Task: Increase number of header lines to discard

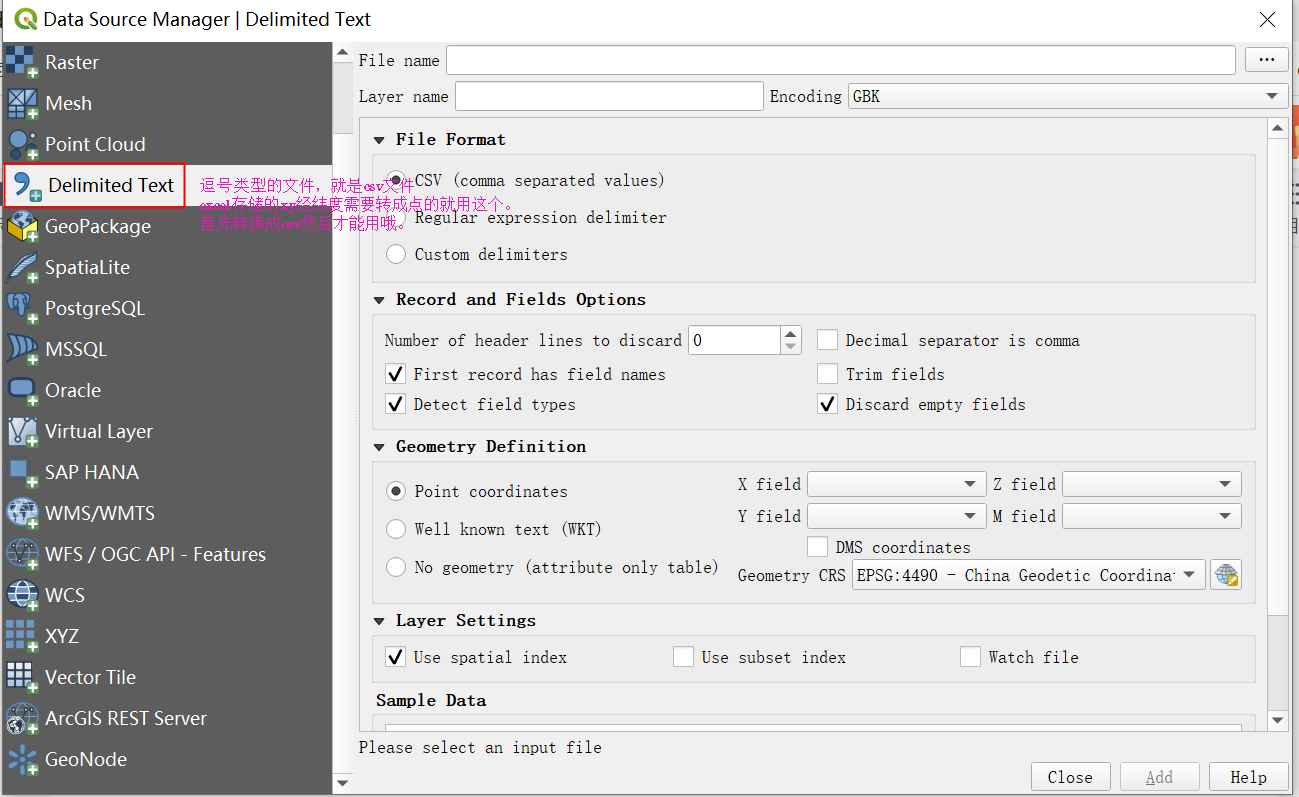Action: click(791, 334)
